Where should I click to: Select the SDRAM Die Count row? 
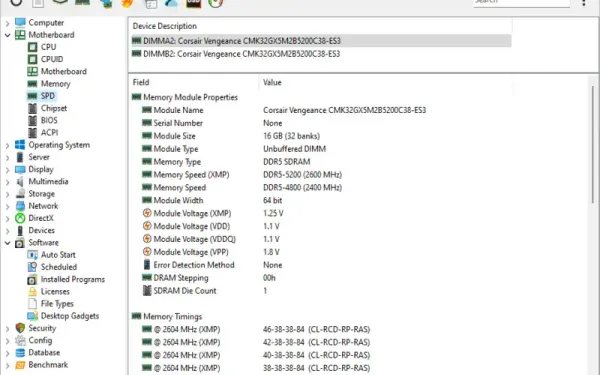tap(321, 291)
